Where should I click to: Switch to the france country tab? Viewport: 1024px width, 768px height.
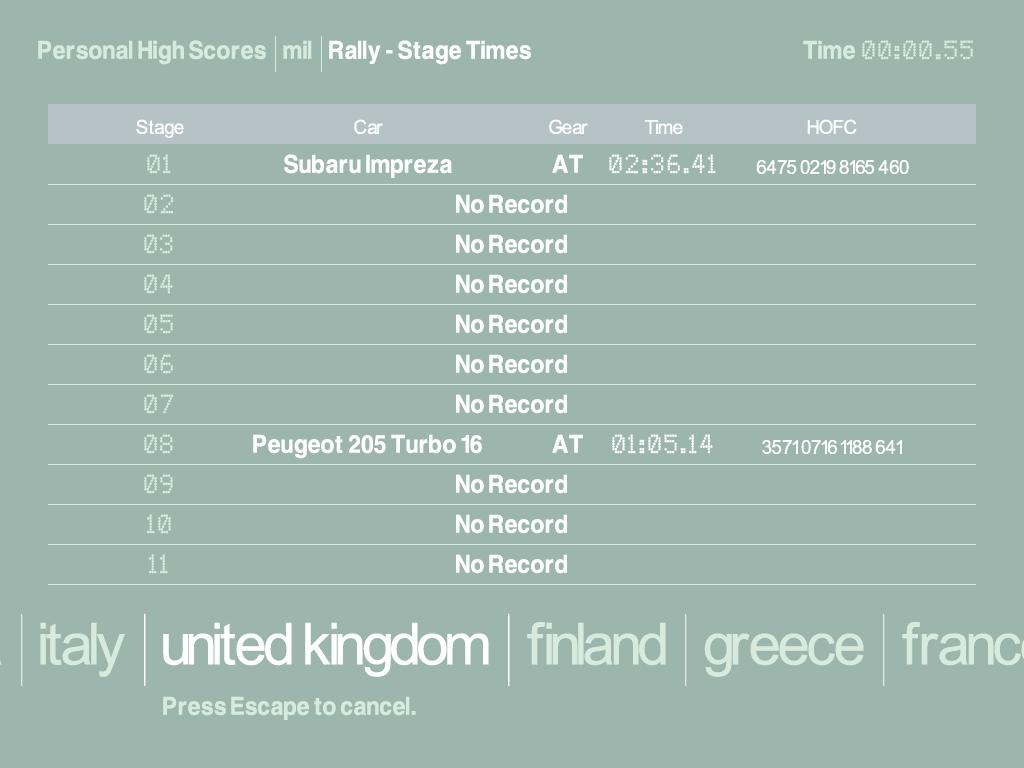tap(962, 647)
